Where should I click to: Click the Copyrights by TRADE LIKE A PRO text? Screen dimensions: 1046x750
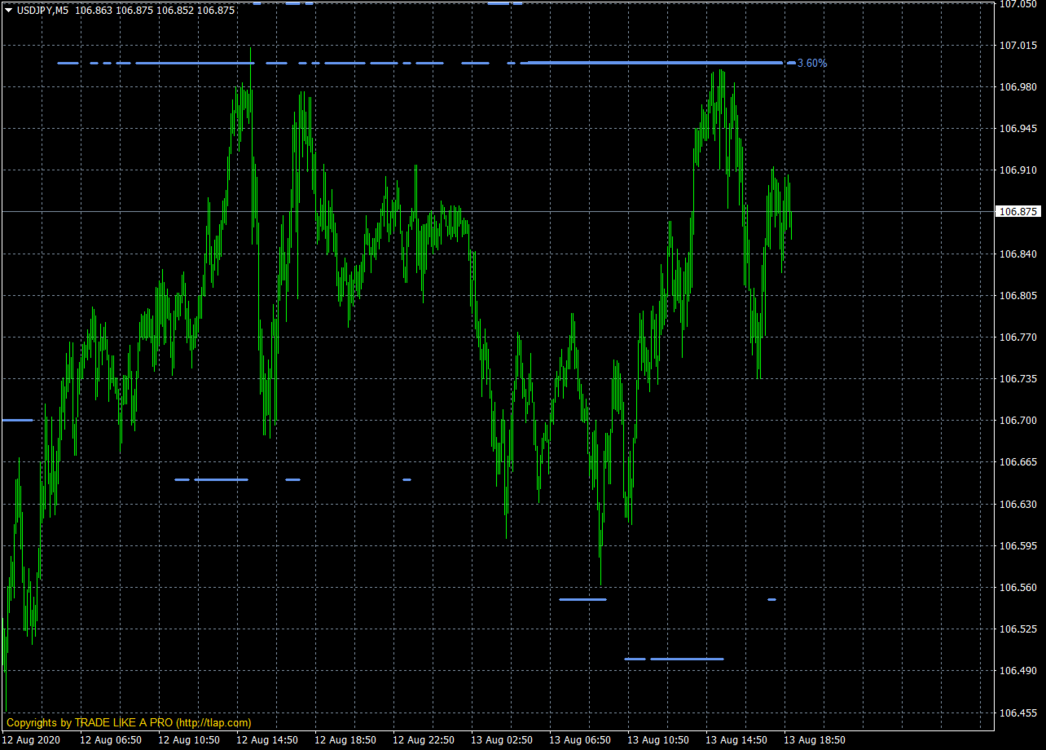point(129,723)
